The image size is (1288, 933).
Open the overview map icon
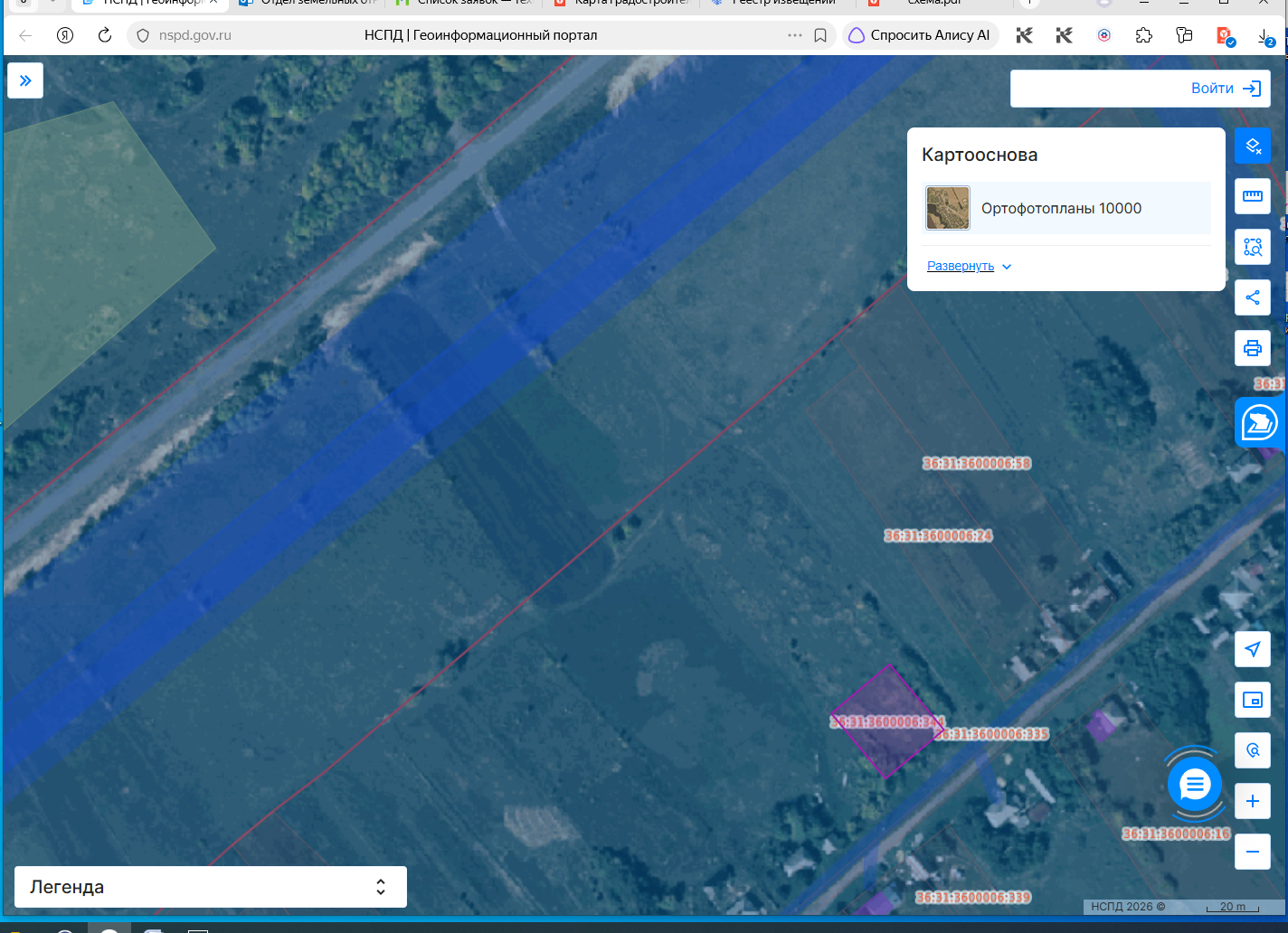point(1253,700)
